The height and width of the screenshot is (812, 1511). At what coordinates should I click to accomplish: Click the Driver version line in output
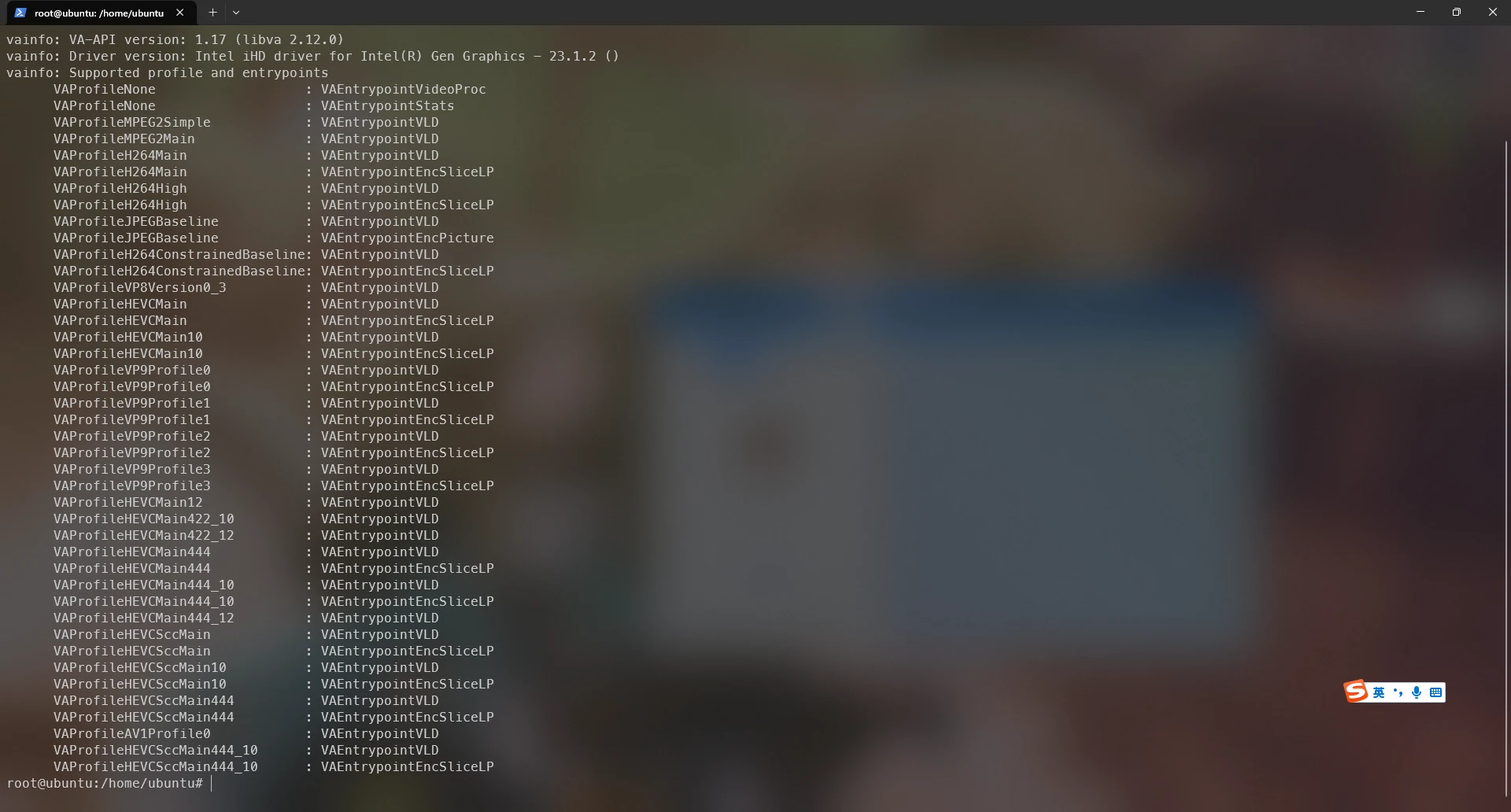click(x=313, y=56)
